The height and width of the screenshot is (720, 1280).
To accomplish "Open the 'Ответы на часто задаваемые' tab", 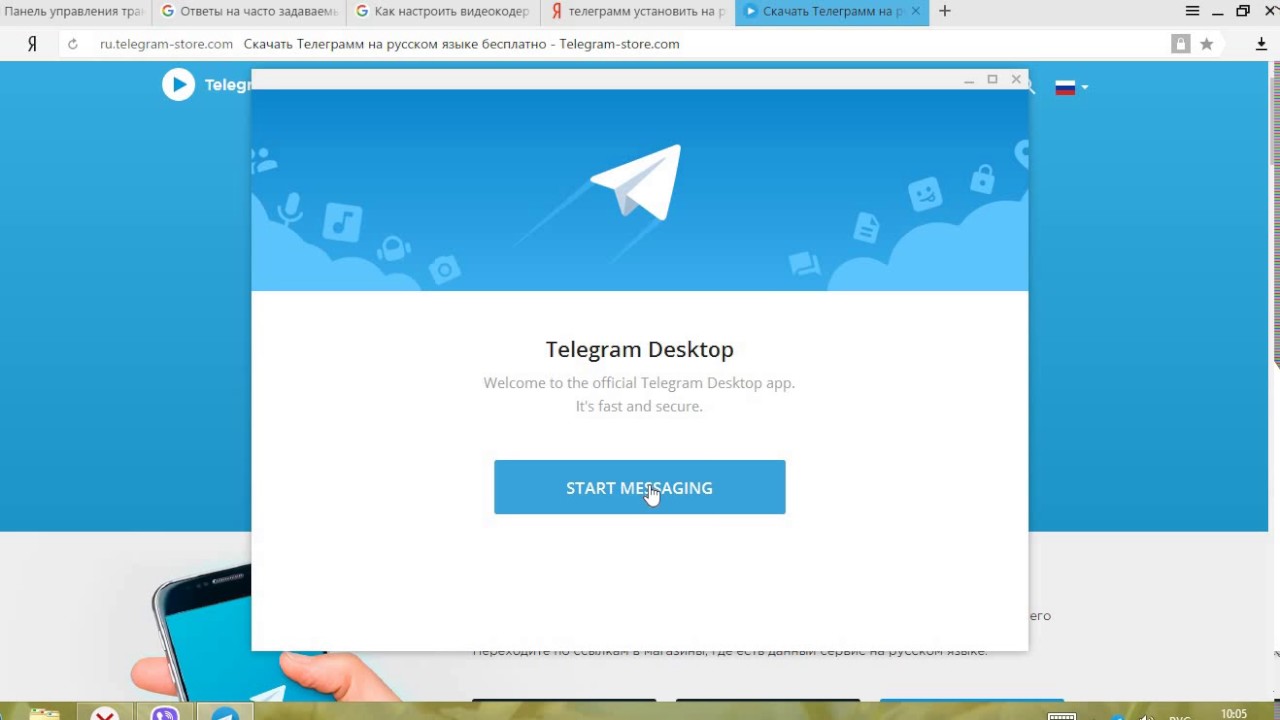I will click(x=250, y=11).
